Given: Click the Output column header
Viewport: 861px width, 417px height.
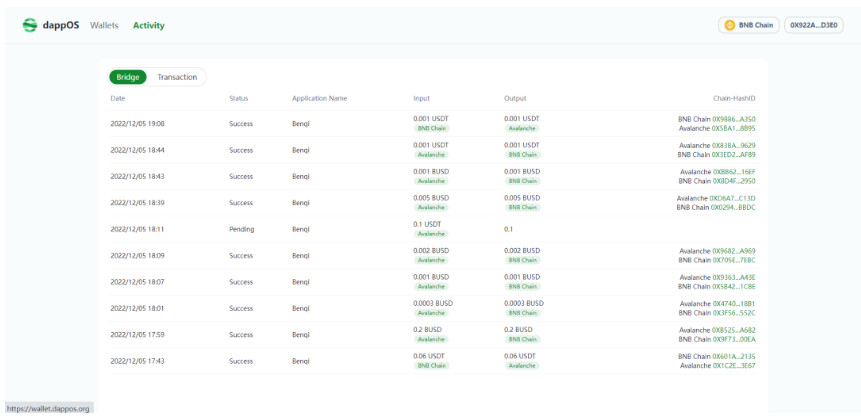Looking at the screenshot, I should [515, 98].
